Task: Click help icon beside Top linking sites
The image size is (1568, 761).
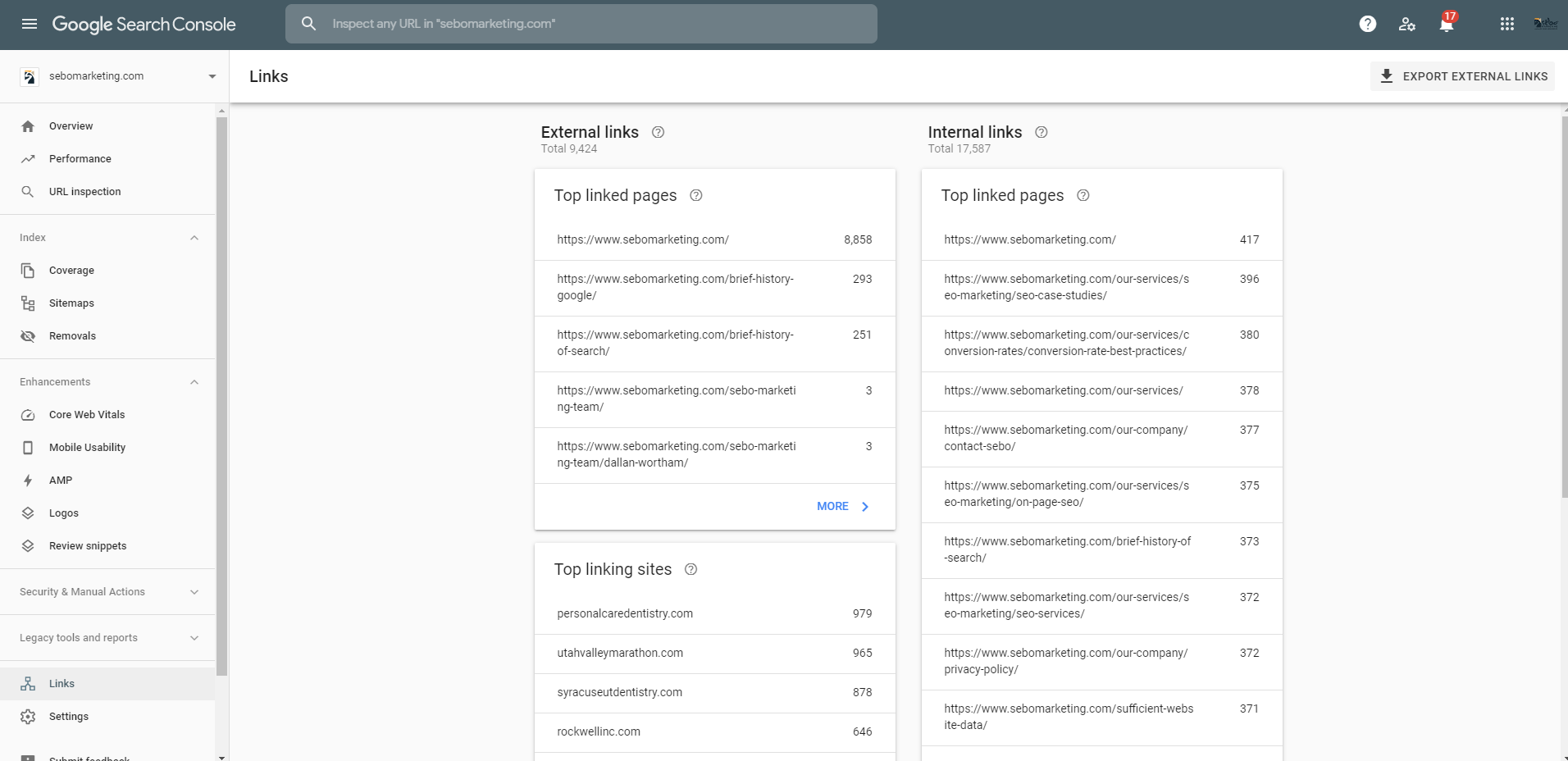Action: click(691, 569)
